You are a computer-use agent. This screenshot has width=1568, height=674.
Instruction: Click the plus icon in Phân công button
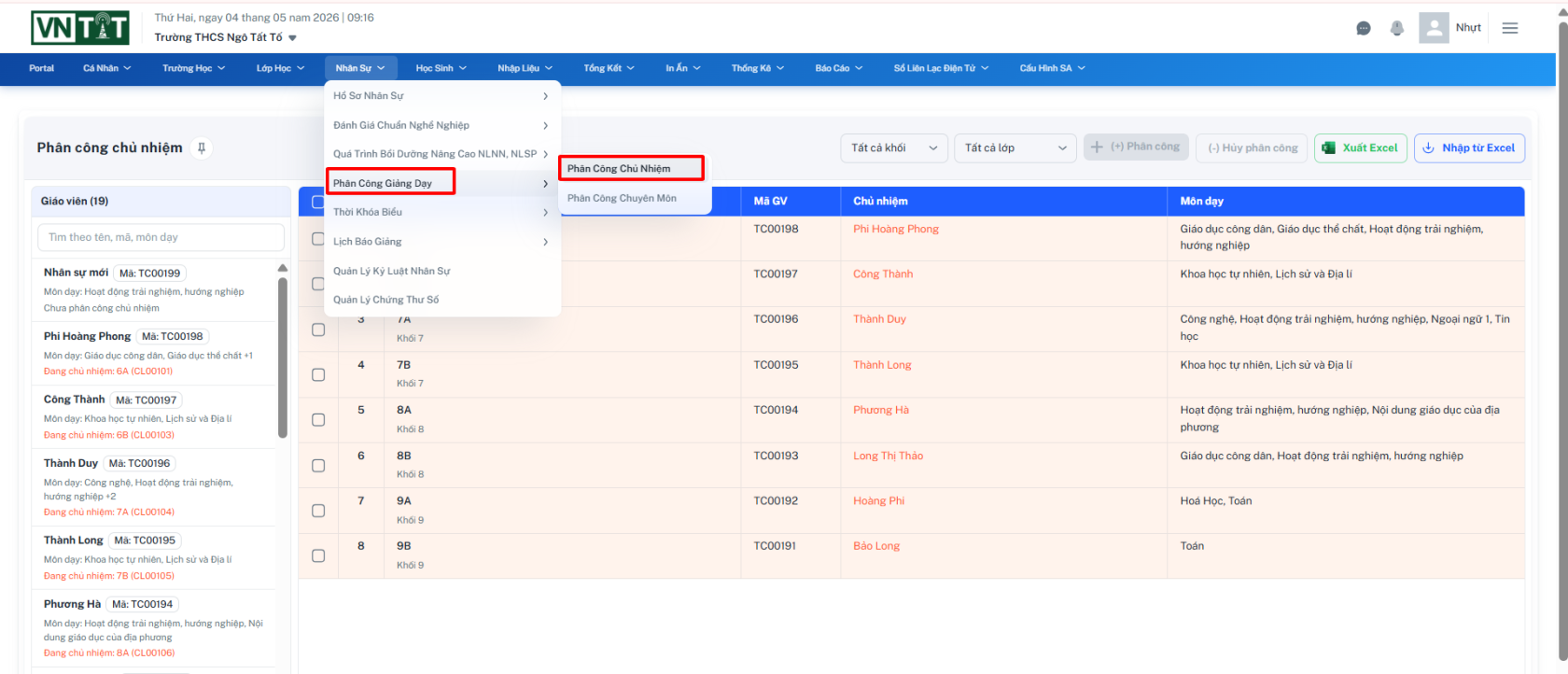[x=1097, y=147]
